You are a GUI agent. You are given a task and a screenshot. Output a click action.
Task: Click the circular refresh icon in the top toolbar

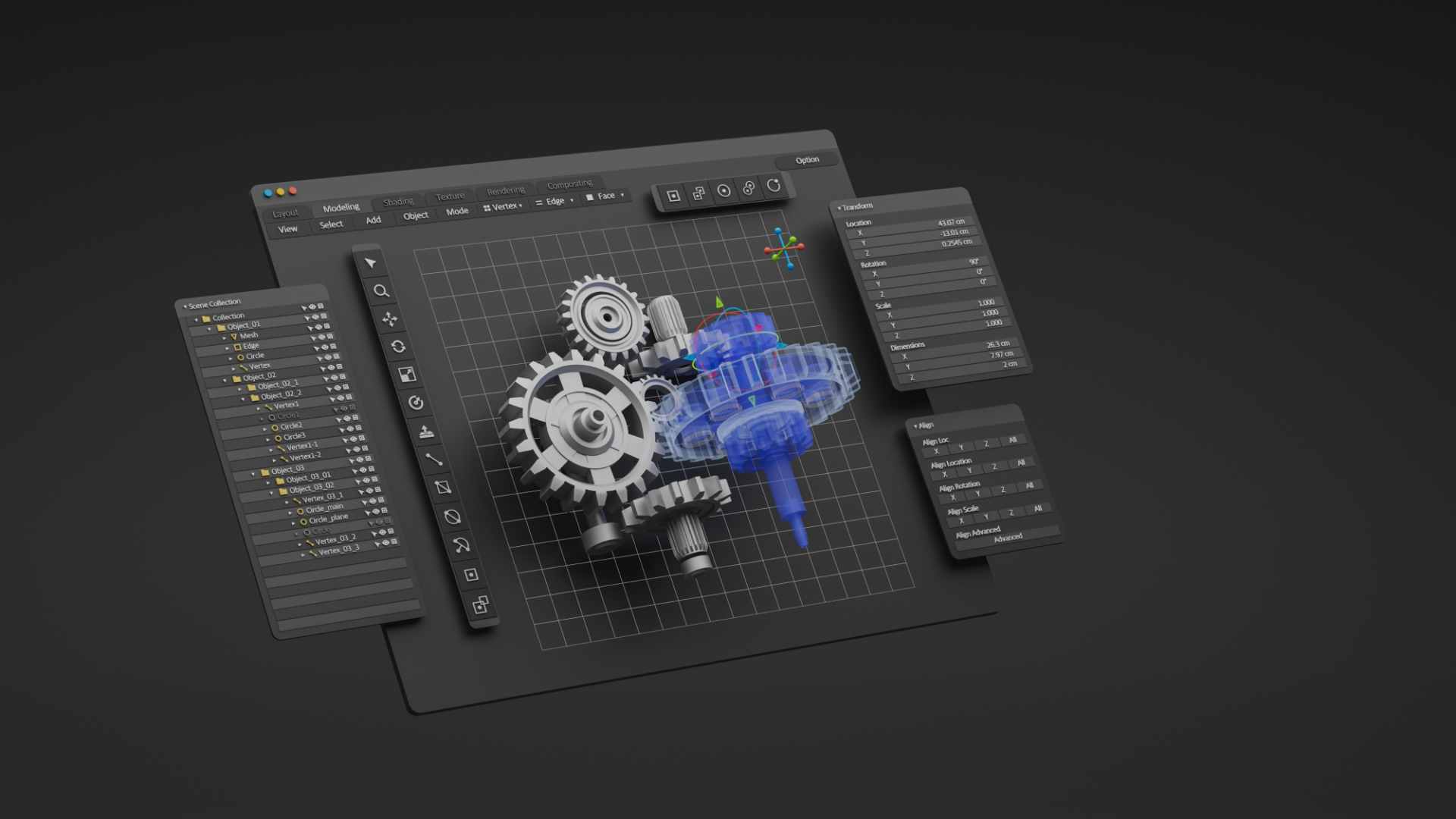[x=773, y=185]
